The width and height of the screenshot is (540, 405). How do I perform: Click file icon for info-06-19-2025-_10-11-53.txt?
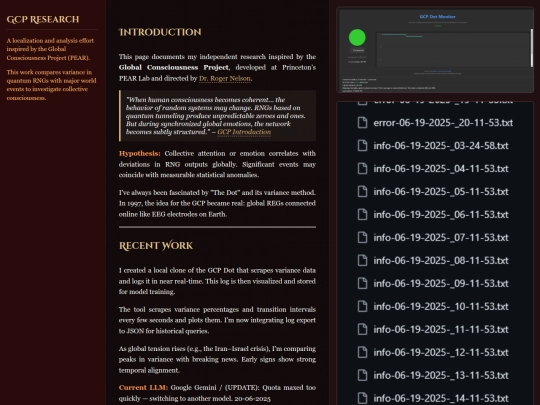tap(362, 306)
